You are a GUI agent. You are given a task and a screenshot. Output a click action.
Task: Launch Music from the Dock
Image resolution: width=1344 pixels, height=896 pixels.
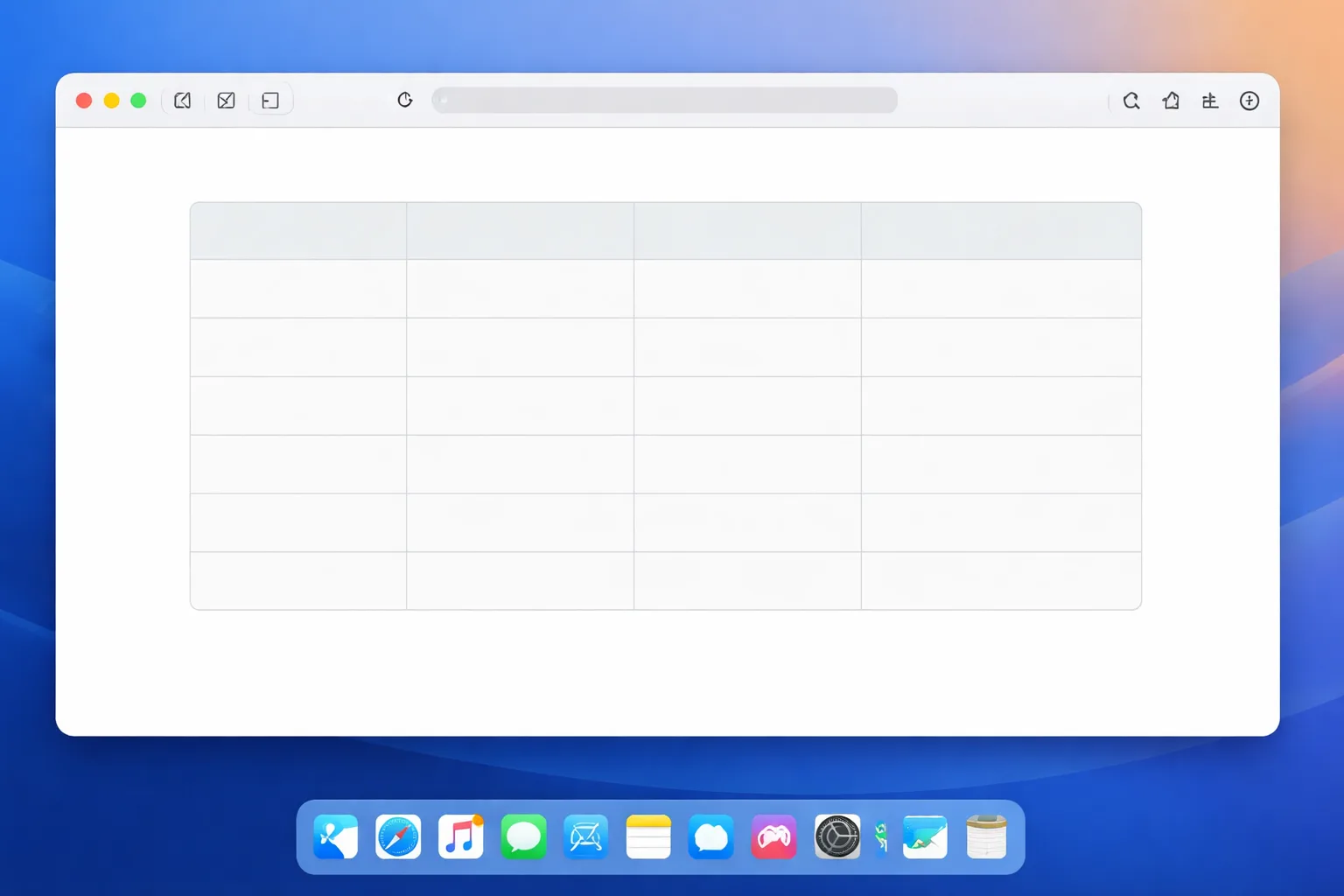(461, 837)
